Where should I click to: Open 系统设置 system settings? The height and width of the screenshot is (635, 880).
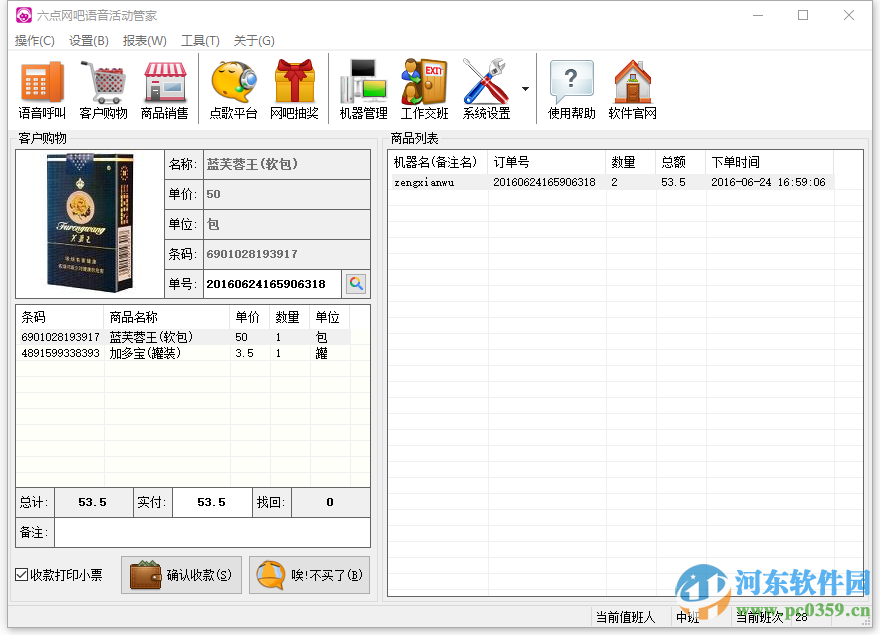[x=484, y=87]
